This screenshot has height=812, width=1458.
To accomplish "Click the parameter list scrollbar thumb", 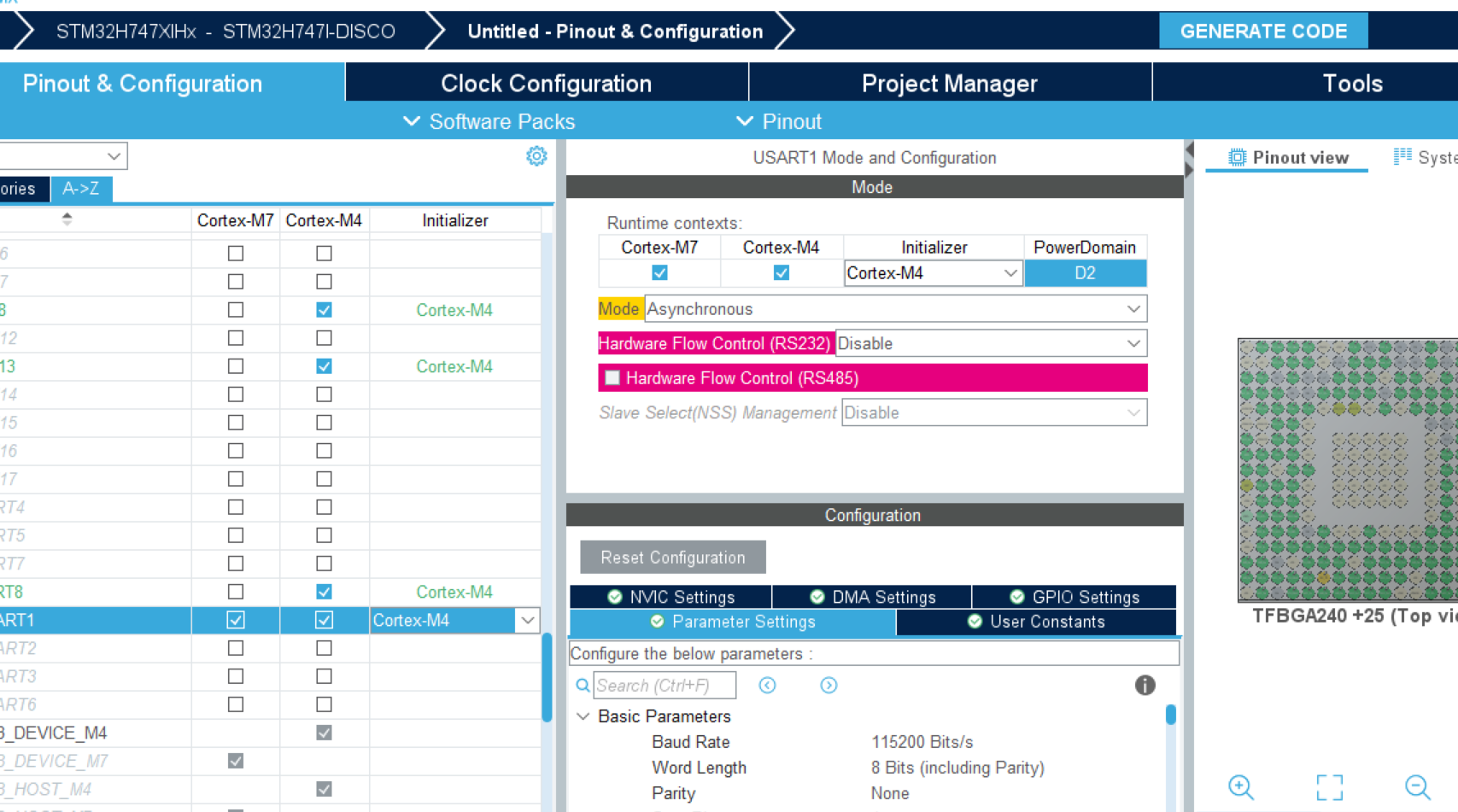I will click(1171, 714).
